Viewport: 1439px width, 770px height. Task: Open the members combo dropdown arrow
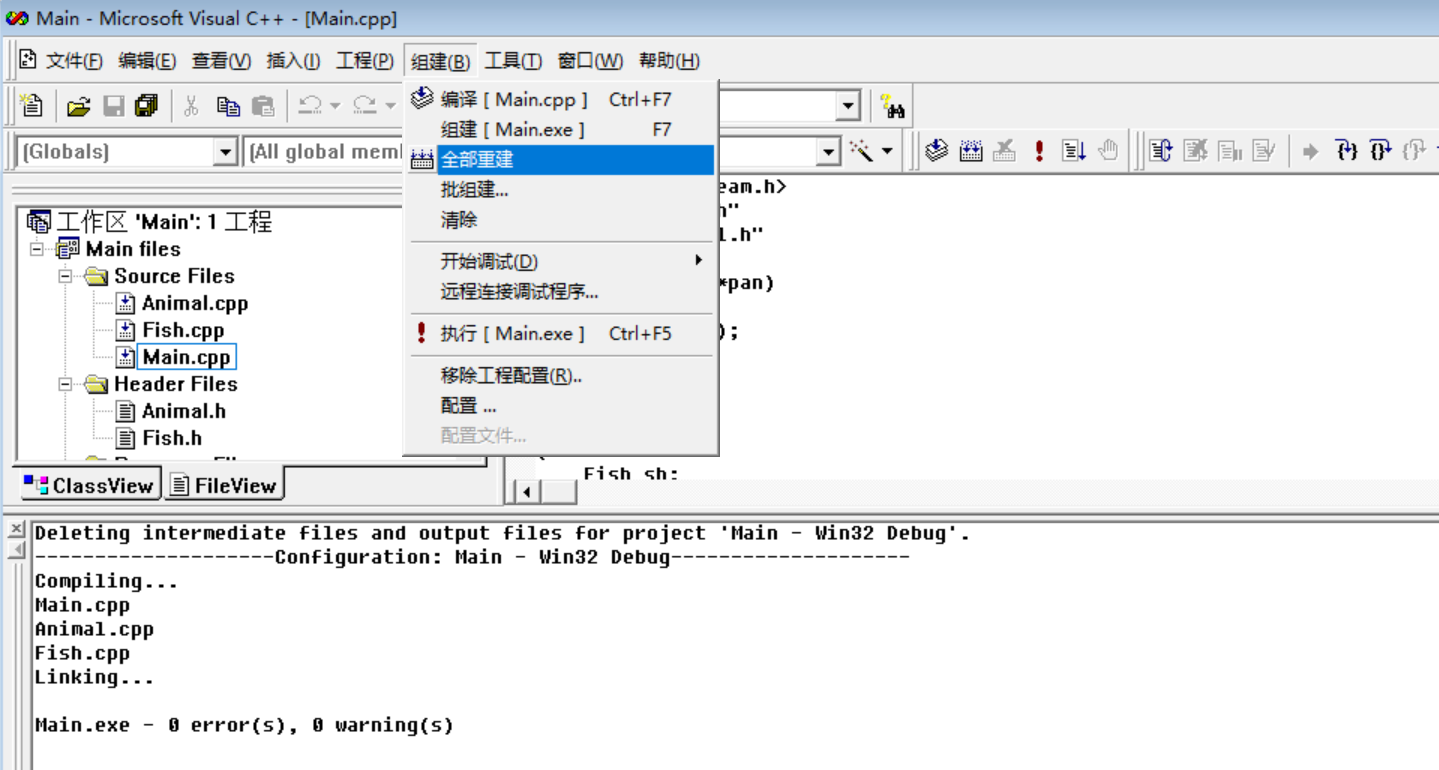coord(828,152)
